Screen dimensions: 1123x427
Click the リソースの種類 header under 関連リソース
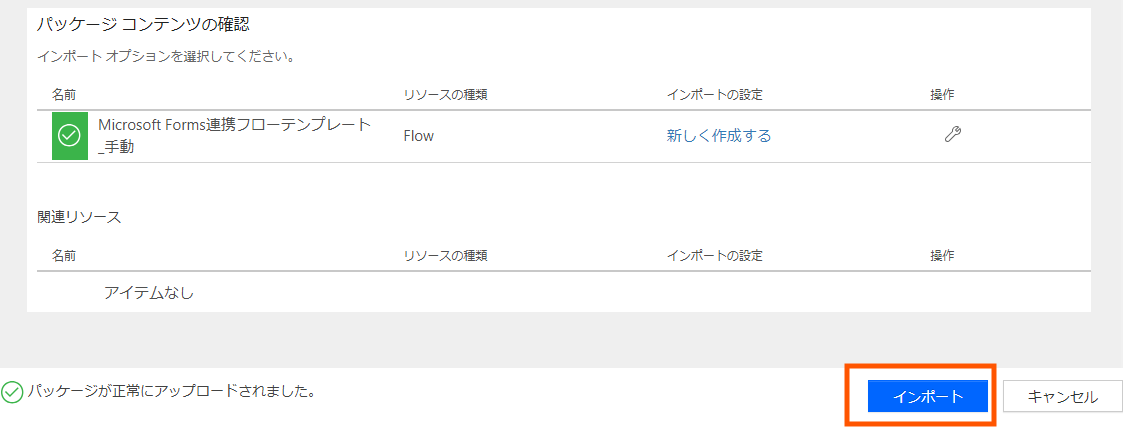coord(445,255)
